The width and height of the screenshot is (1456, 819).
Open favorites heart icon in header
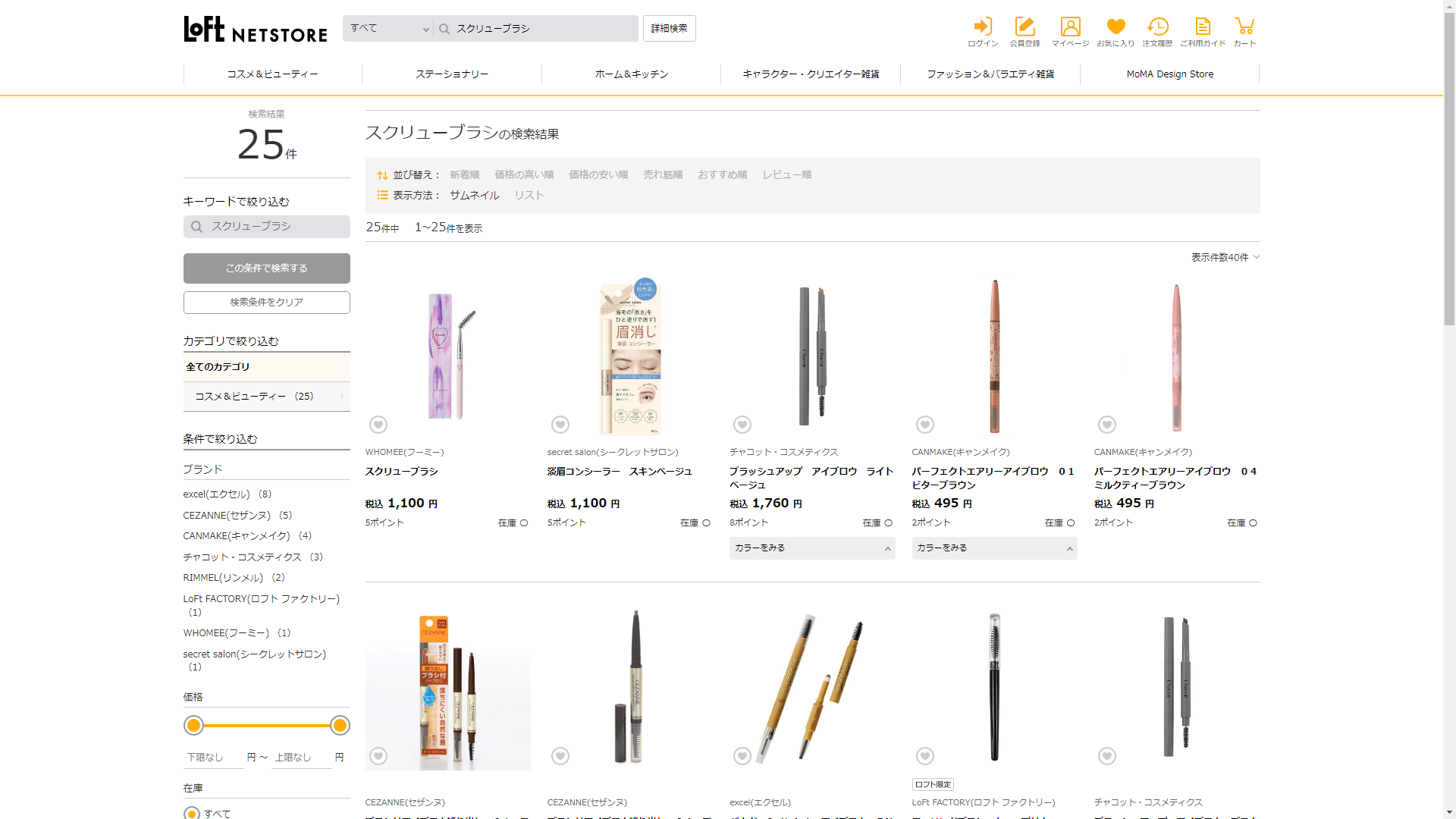click(x=1116, y=32)
